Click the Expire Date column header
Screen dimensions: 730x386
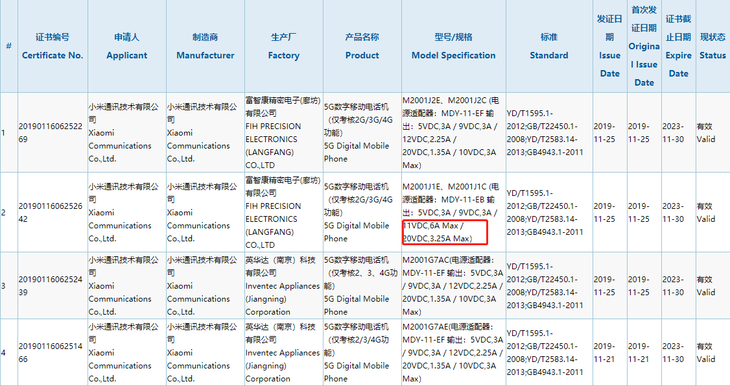click(678, 46)
